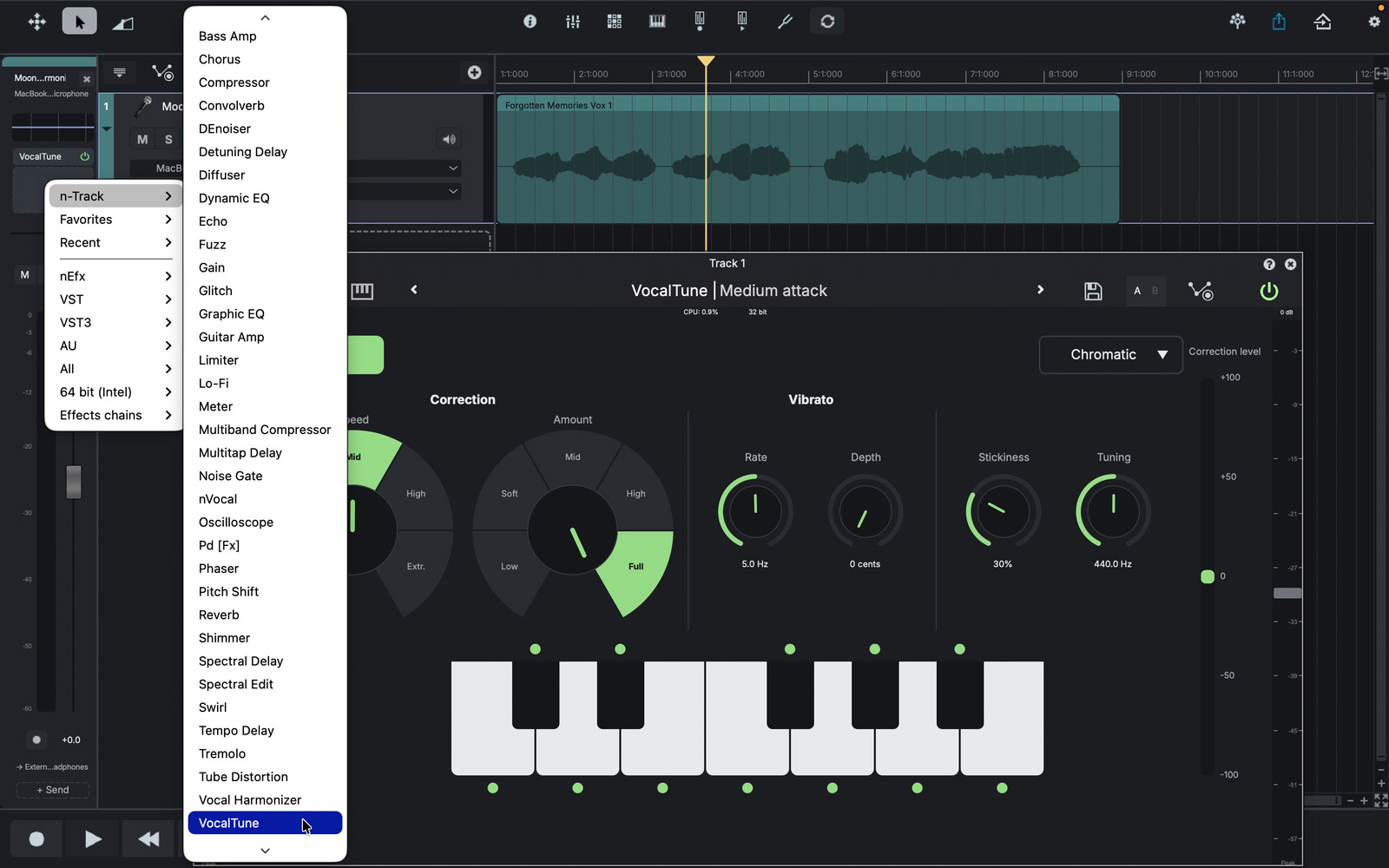Click the playhead marker on timeline

tap(706, 62)
